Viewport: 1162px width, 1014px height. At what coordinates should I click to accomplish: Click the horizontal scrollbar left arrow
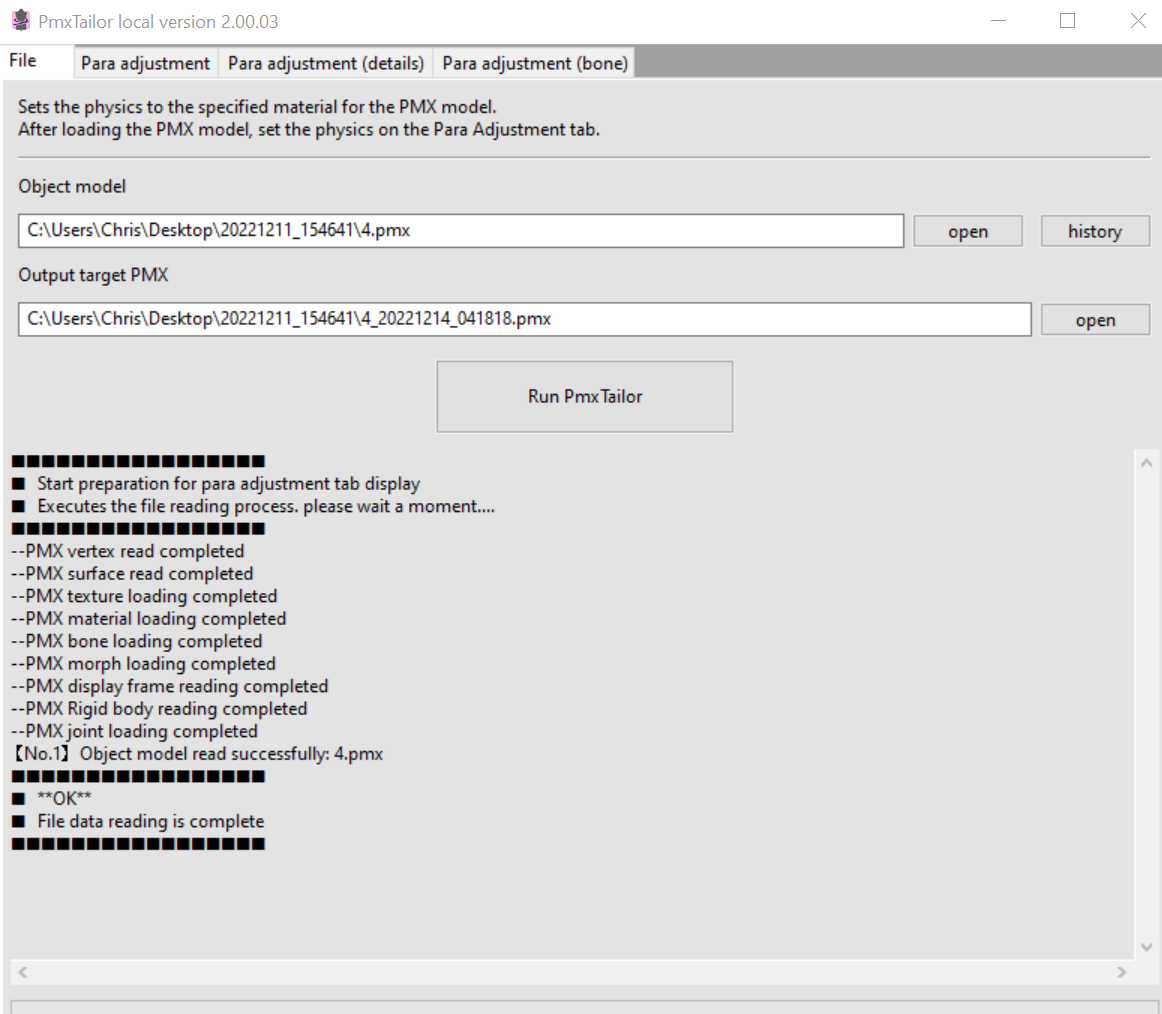click(x=22, y=971)
